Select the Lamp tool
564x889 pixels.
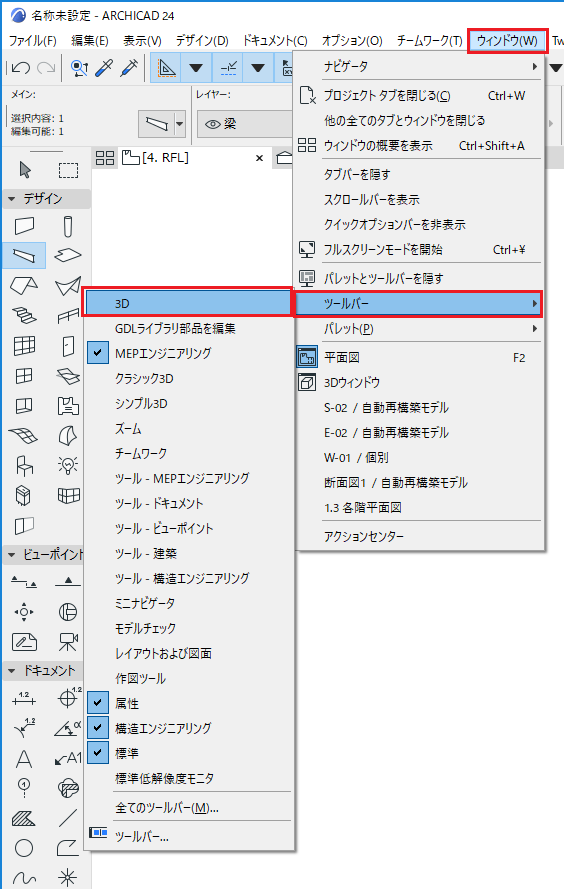pyautogui.click(x=68, y=465)
